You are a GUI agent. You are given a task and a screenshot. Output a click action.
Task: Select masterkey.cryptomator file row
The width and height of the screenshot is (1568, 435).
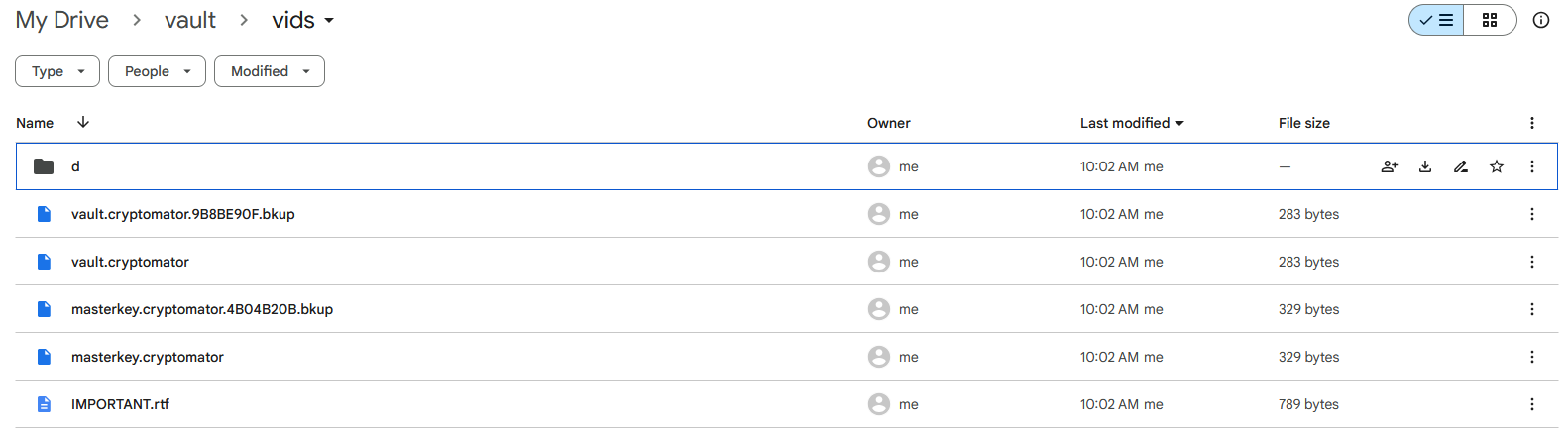(x=787, y=357)
